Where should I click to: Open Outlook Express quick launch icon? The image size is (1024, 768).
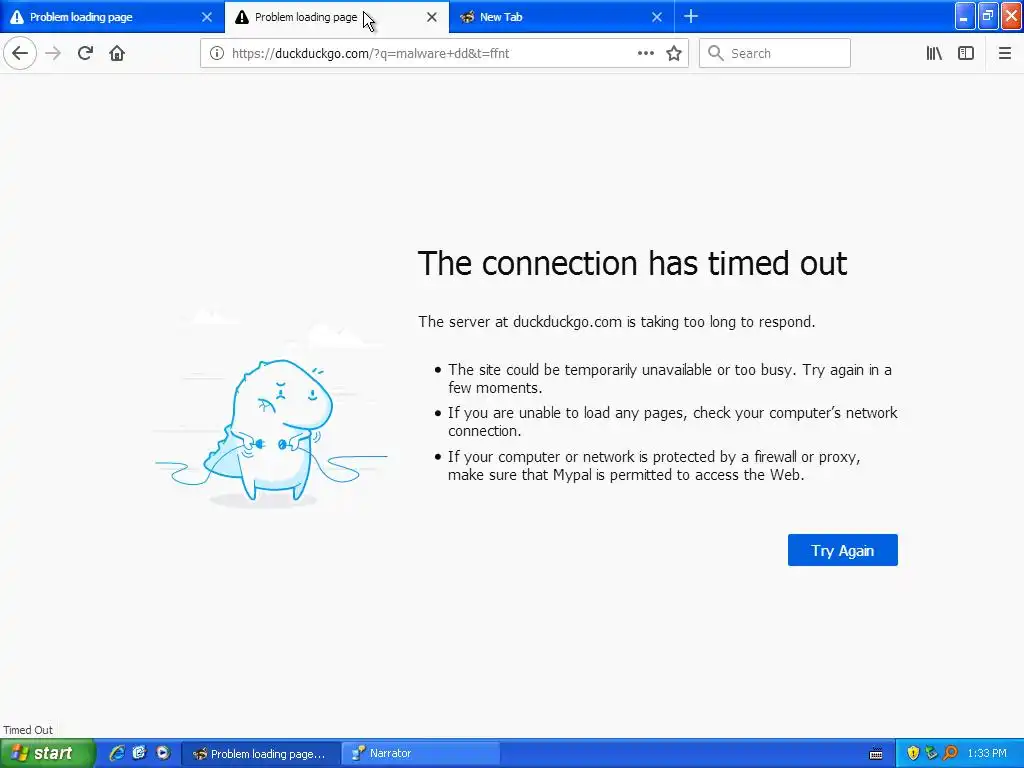139,753
